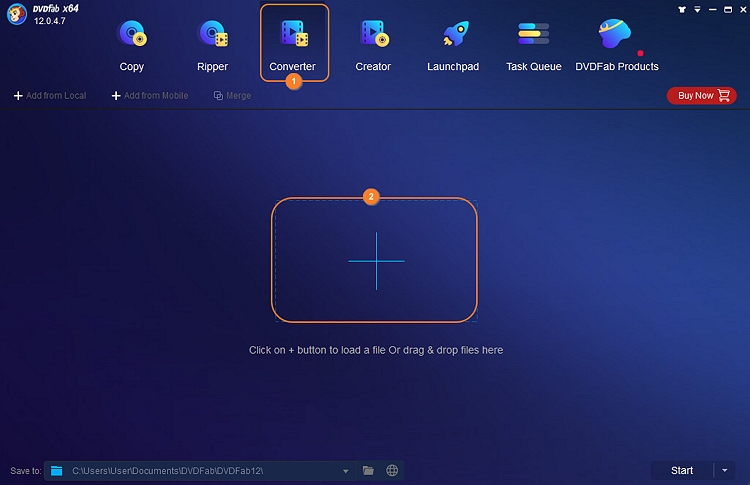Click the large plus to load file
750x485 pixels.
(376, 261)
